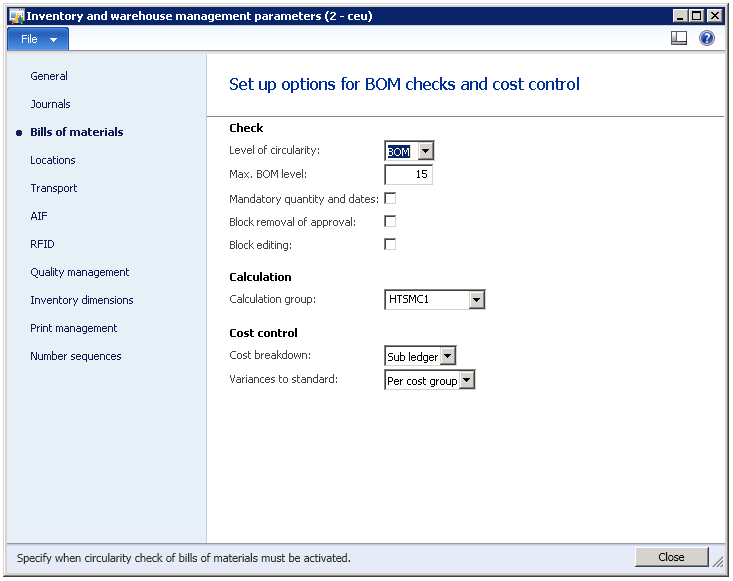Select the General section
The width and height of the screenshot is (733, 581).
pos(49,76)
